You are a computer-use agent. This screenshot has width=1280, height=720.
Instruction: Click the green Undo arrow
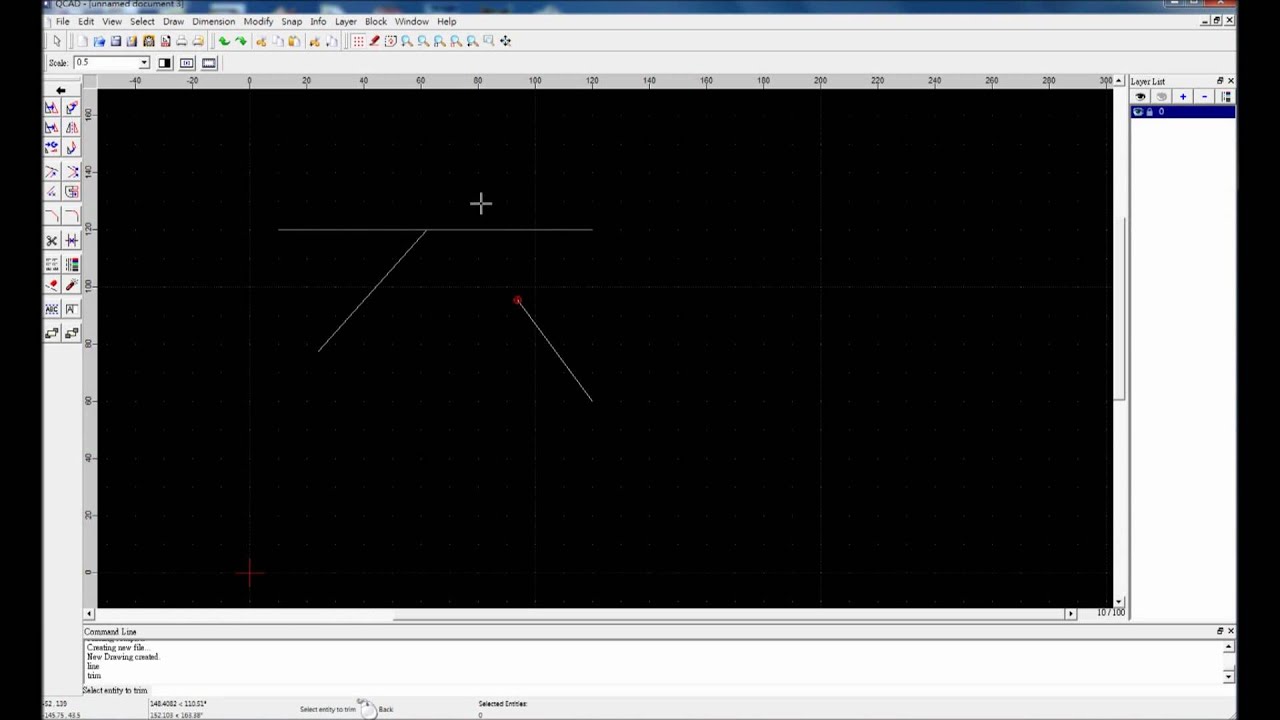(x=224, y=41)
